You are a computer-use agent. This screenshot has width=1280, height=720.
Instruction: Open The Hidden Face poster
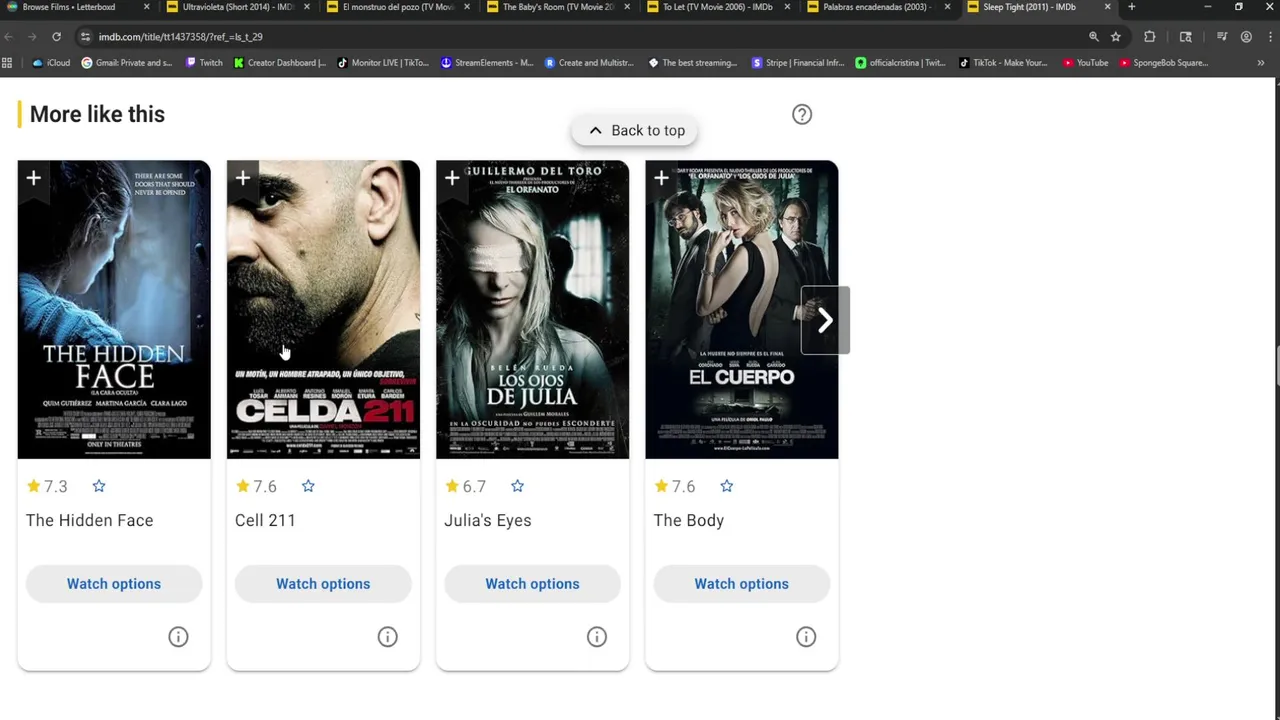click(x=114, y=310)
